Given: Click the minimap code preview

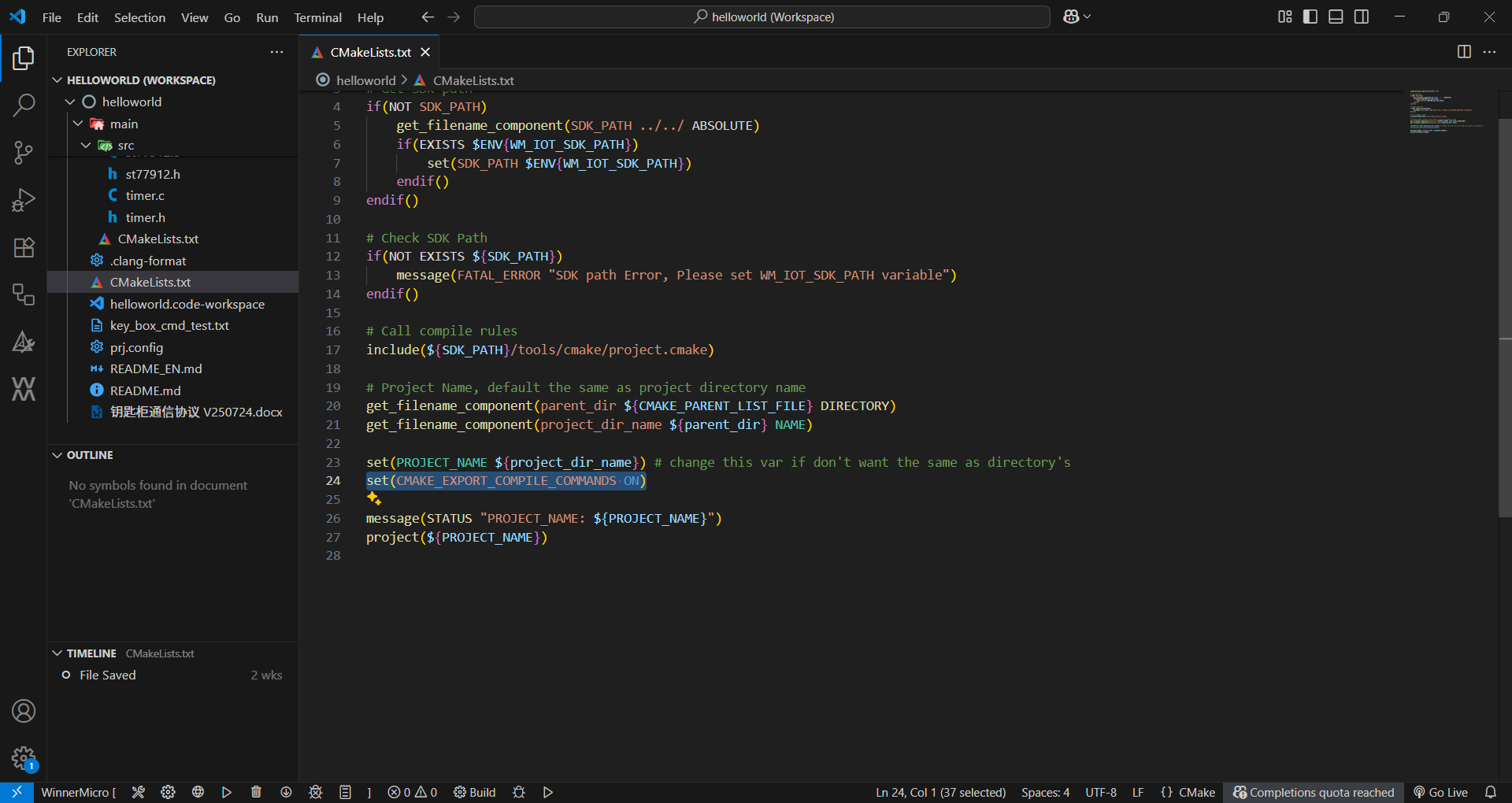Looking at the screenshot, I should point(1447,111).
